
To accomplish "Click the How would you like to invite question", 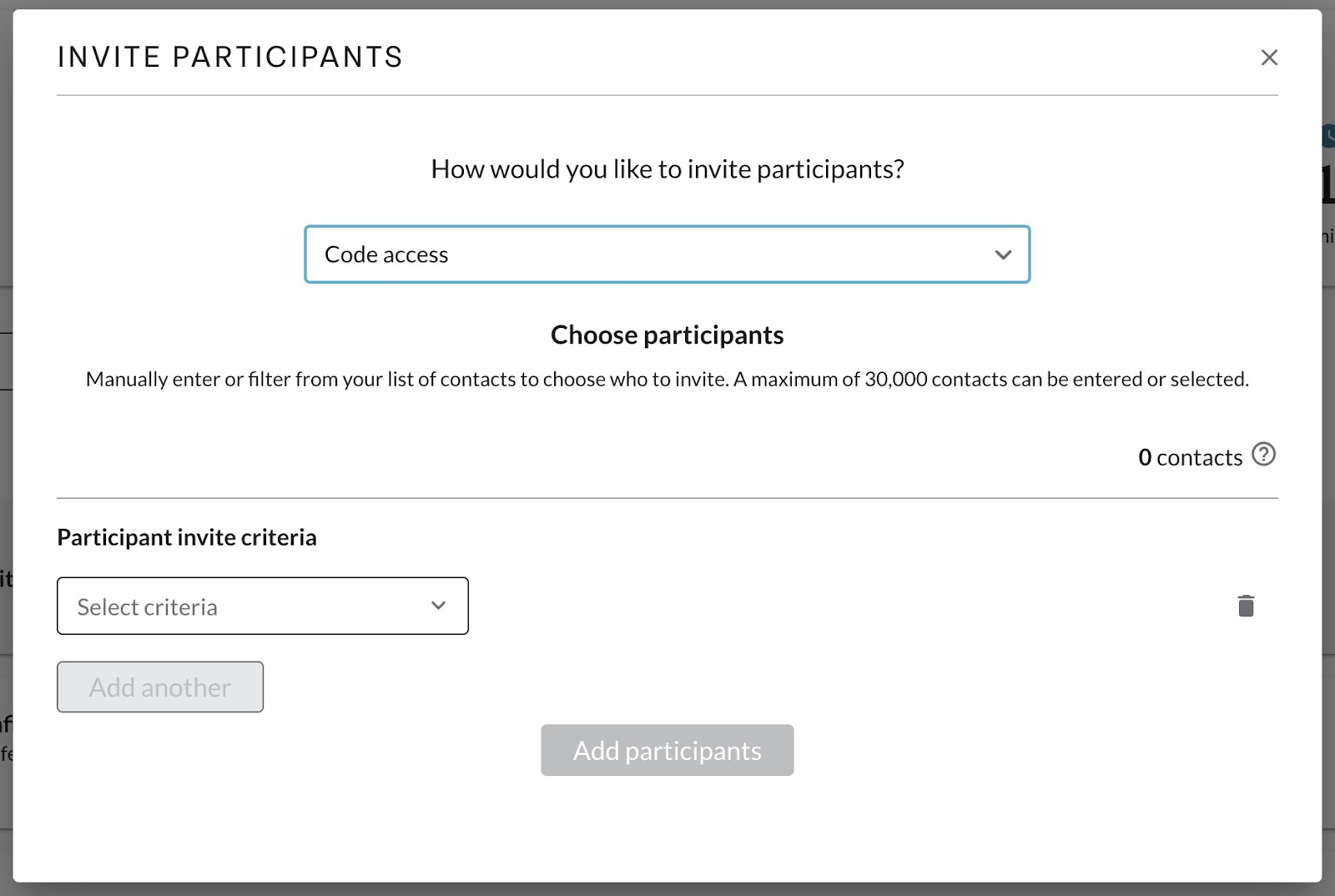I will (x=667, y=169).
